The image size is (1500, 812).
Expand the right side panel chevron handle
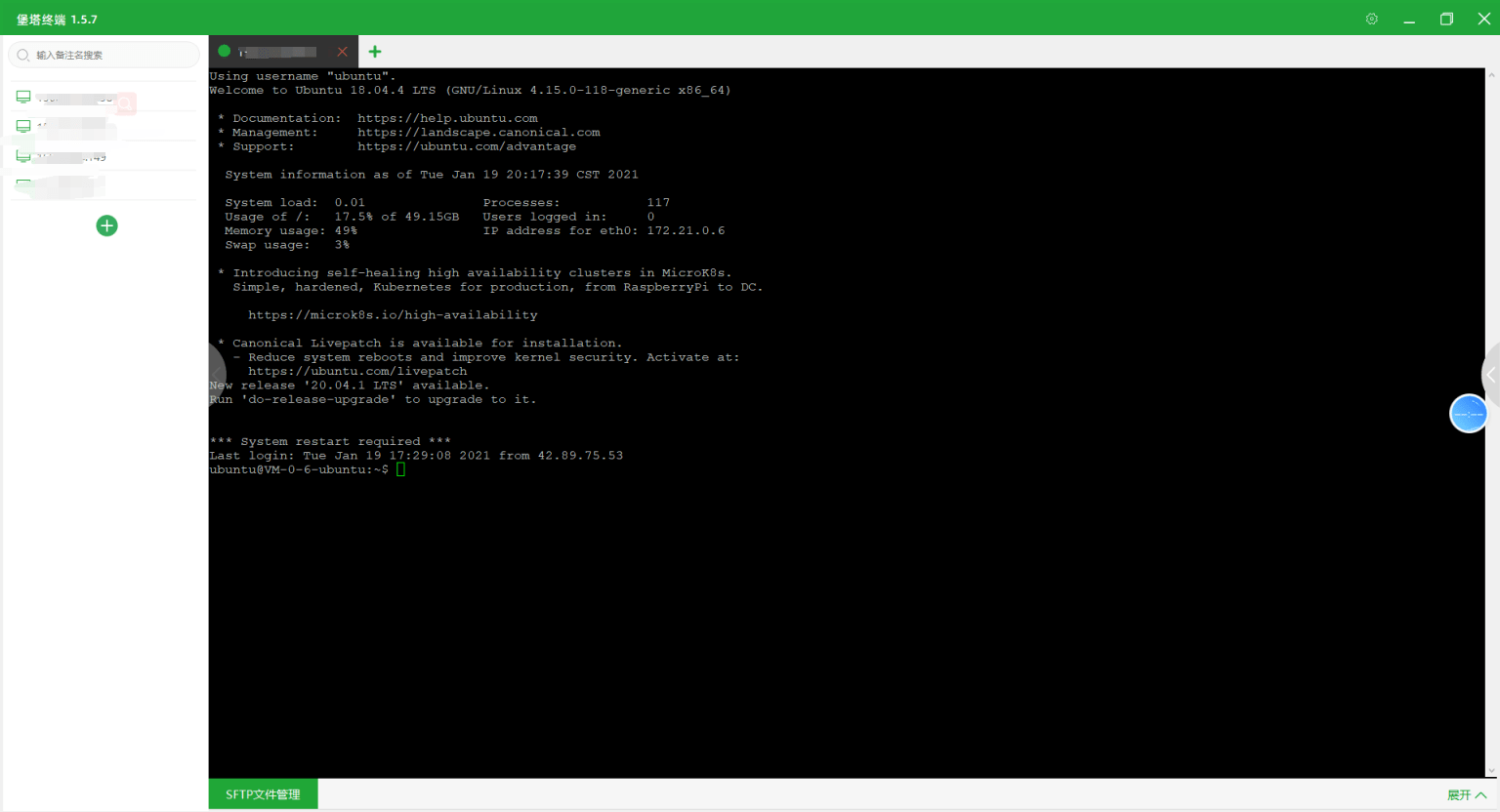pos(1491,375)
